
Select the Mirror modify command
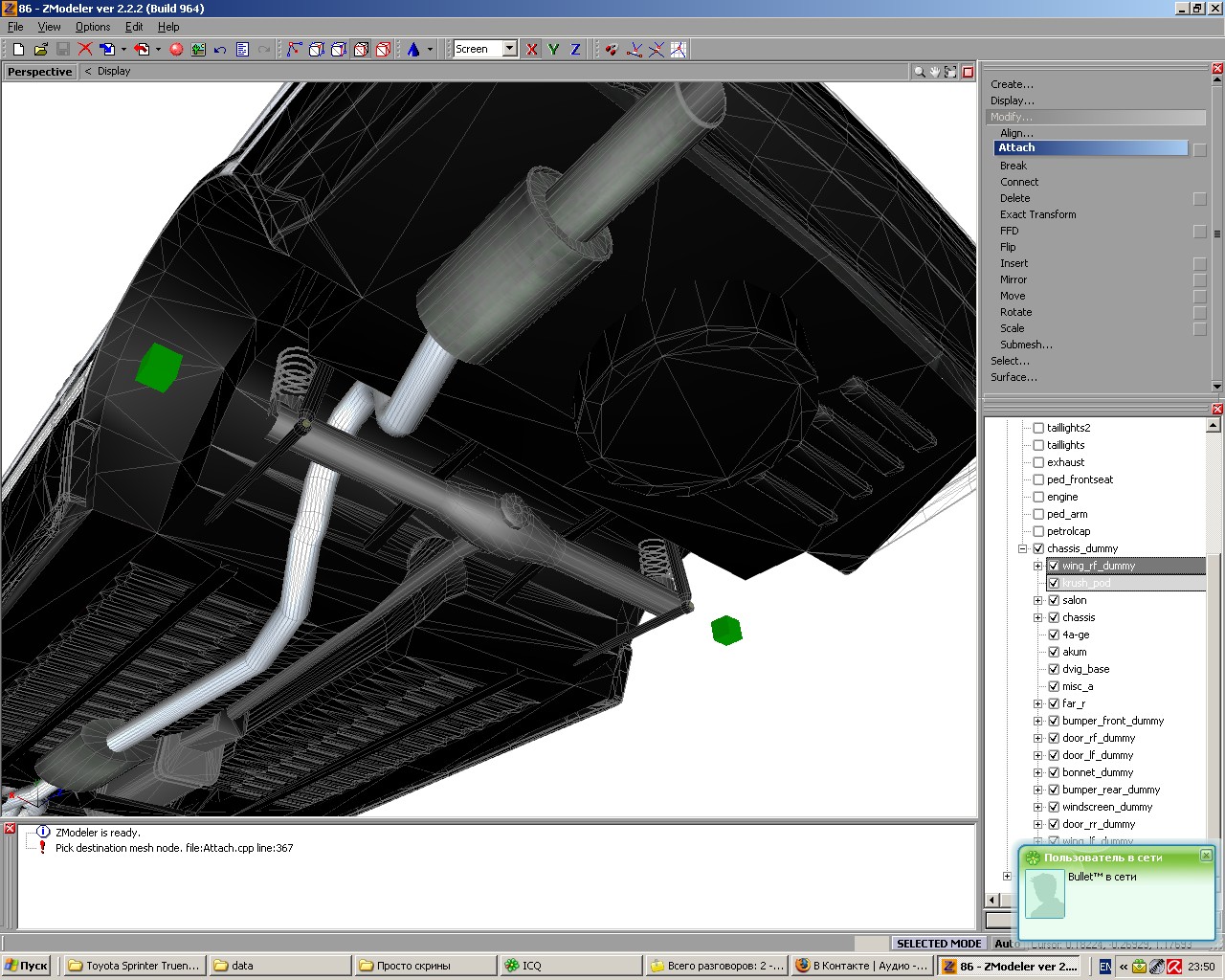click(1013, 279)
